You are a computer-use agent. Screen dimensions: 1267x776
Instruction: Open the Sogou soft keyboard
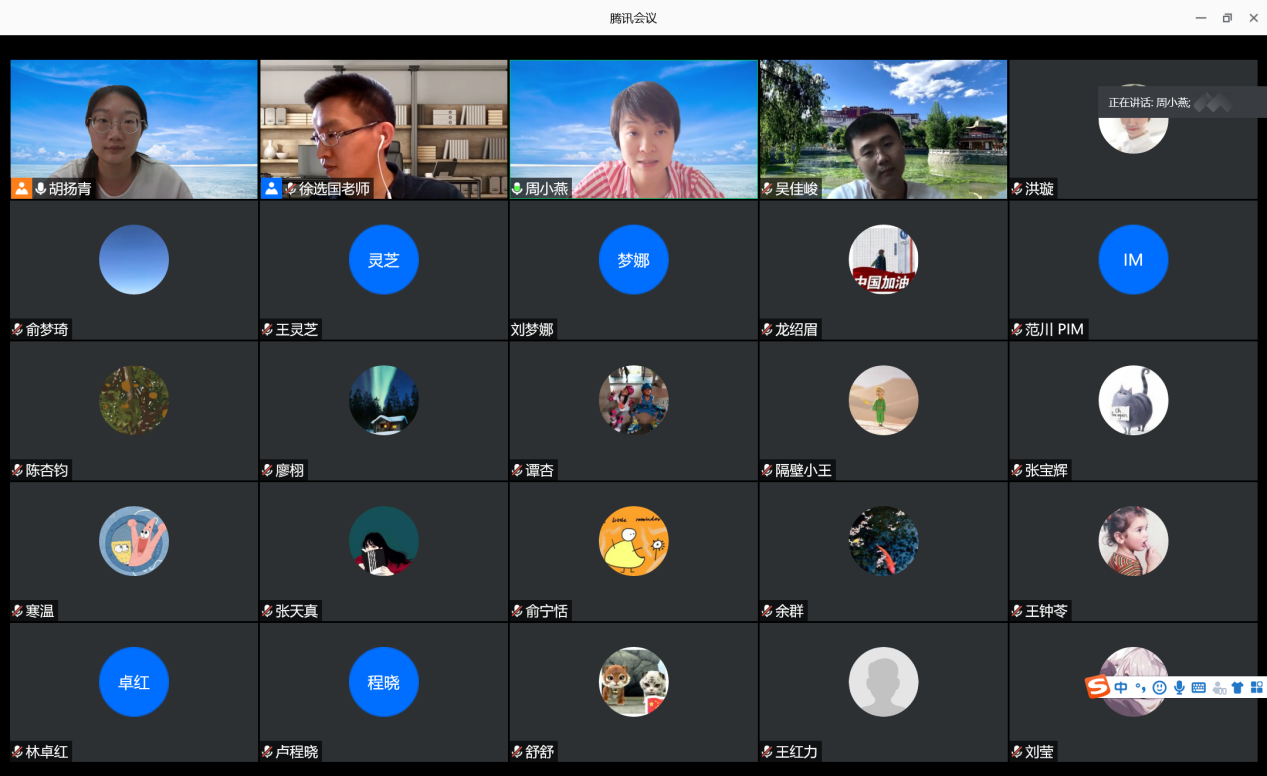[1198, 687]
